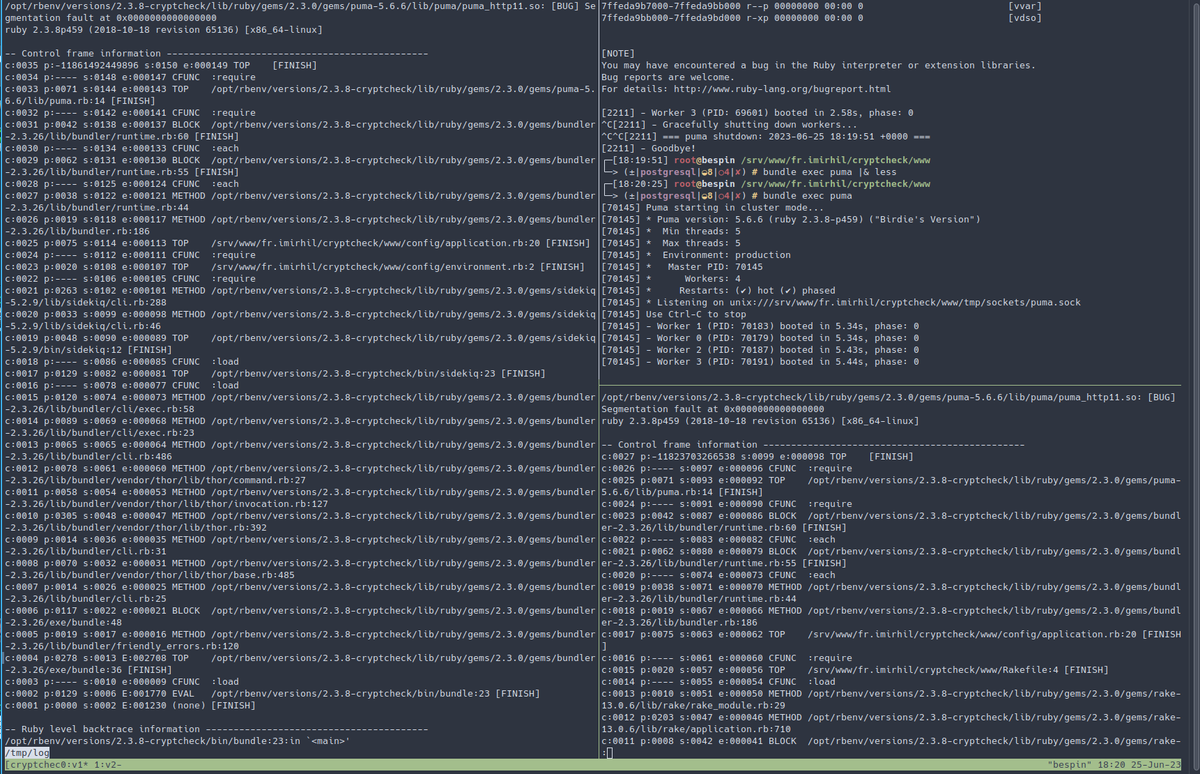This screenshot has height=774, width=1200.
Task: Click the less prompt cursor in lower-right pane
Action: tap(607, 752)
